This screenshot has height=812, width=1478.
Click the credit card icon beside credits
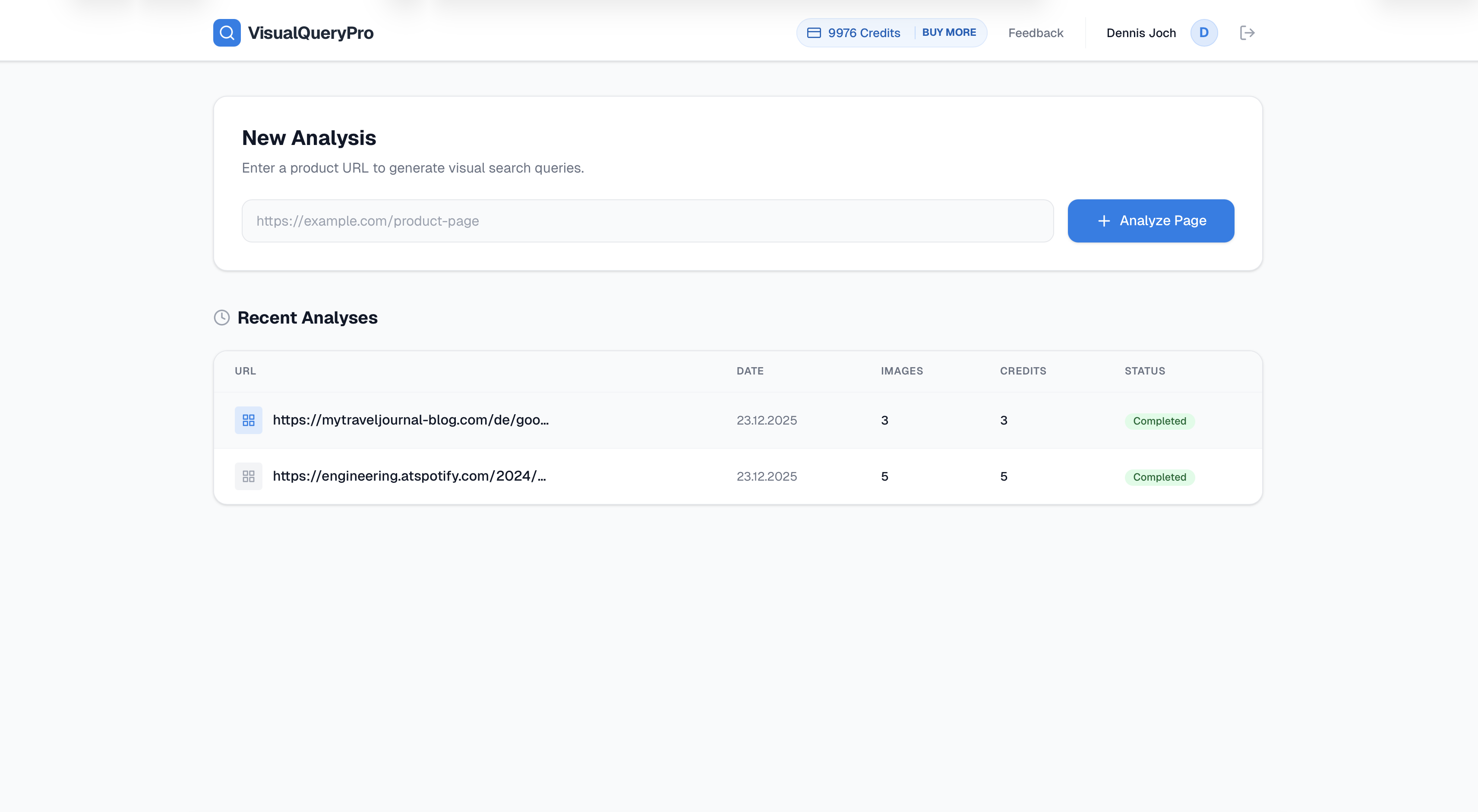[x=814, y=33]
